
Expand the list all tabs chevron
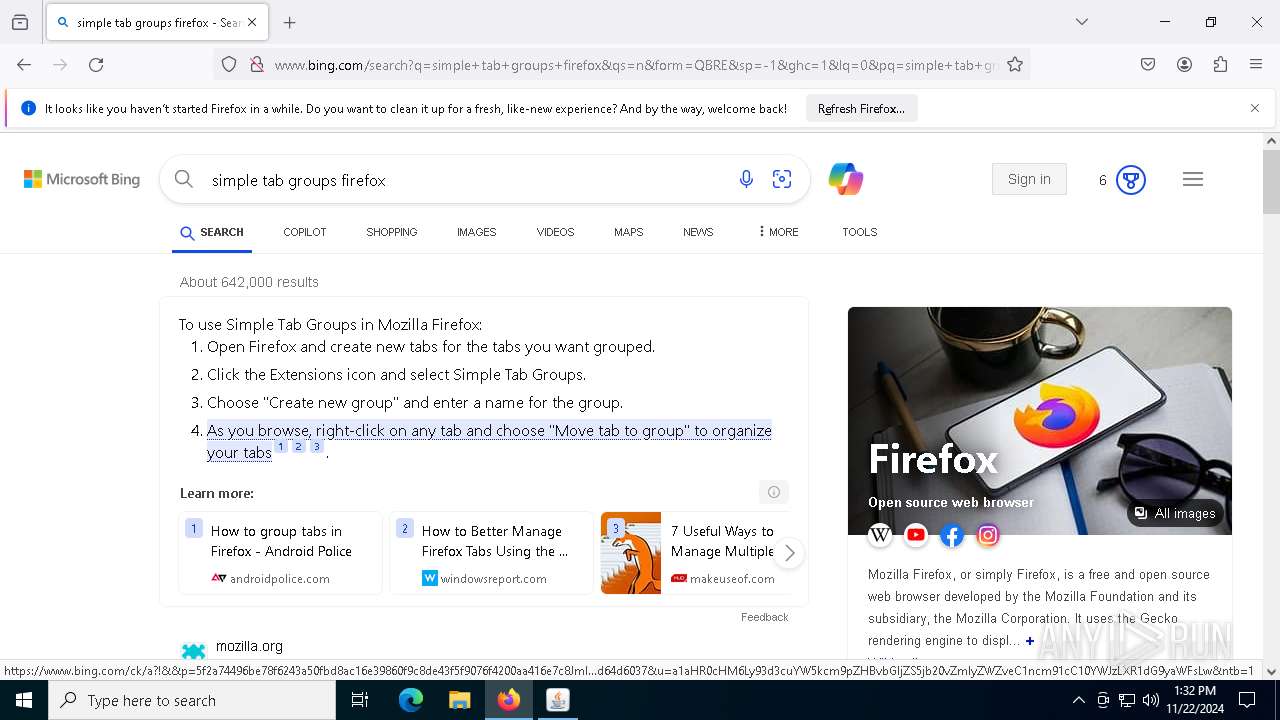1082,22
